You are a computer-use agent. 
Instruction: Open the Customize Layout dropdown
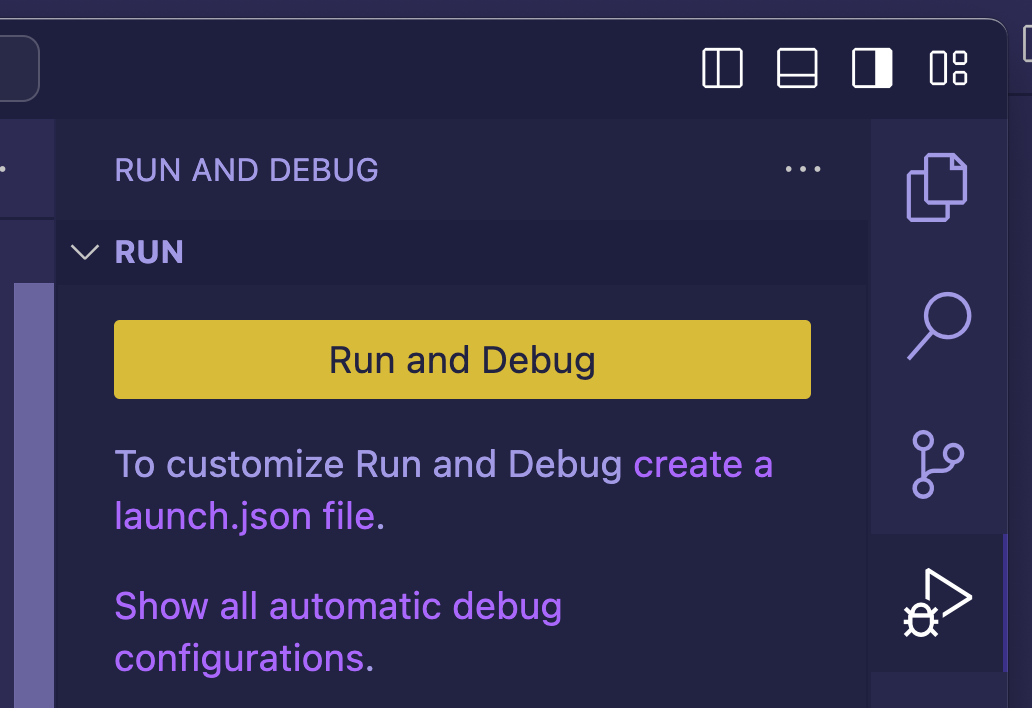click(947, 70)
